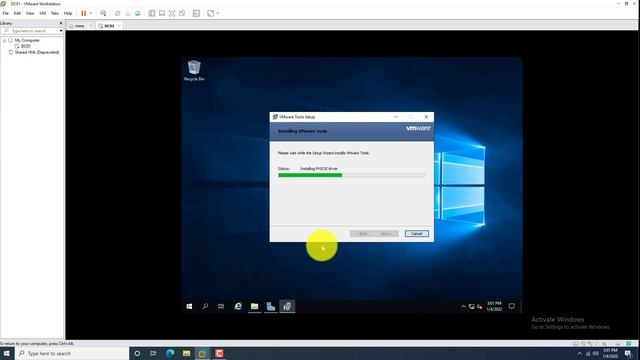Click the host volume tray icon
Screen dimensions: 640x360
click(x=596, y=353)
